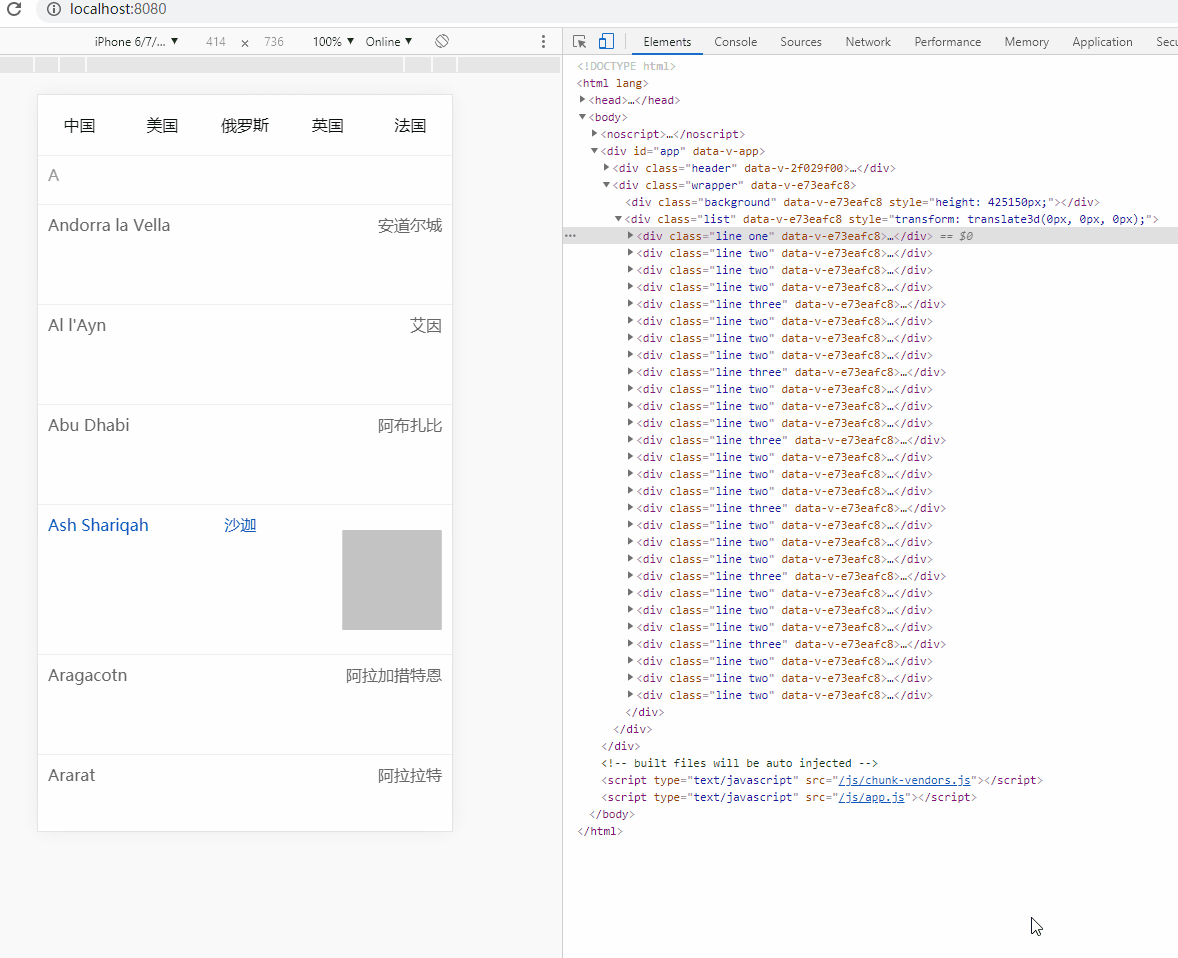Activate the inspect element picker icon

[x=579, y=41]
